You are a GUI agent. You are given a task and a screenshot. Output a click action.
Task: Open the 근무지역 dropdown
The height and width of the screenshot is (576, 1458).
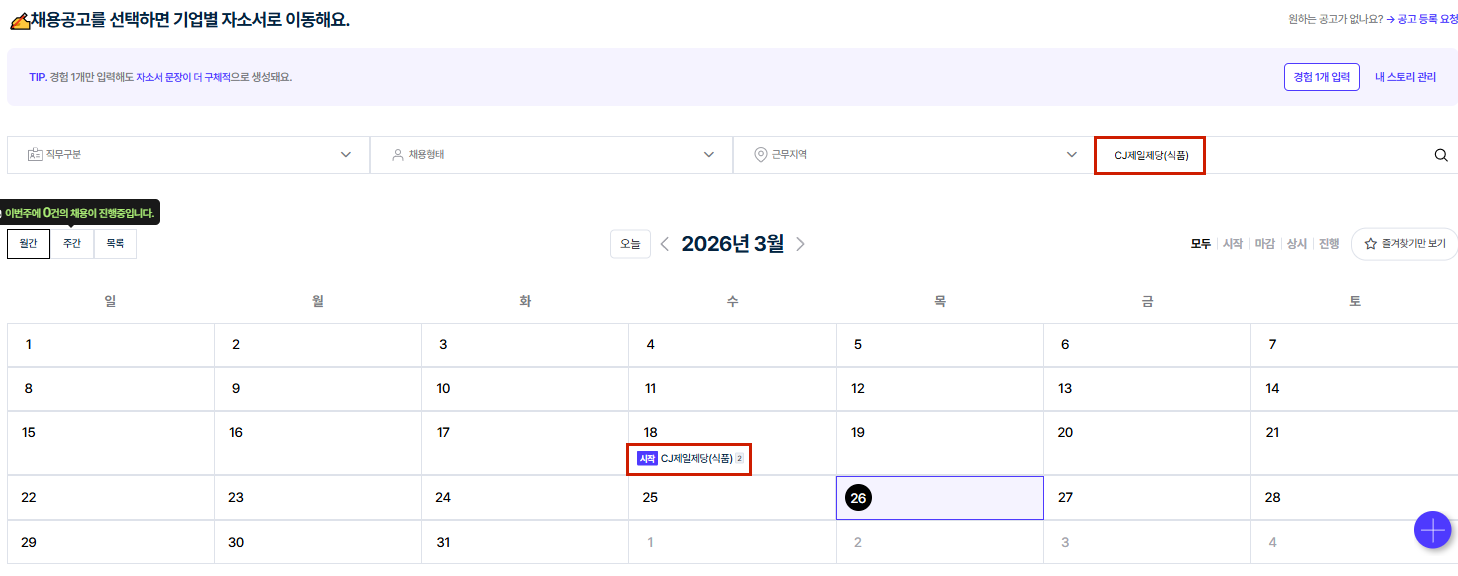point(914,155)
